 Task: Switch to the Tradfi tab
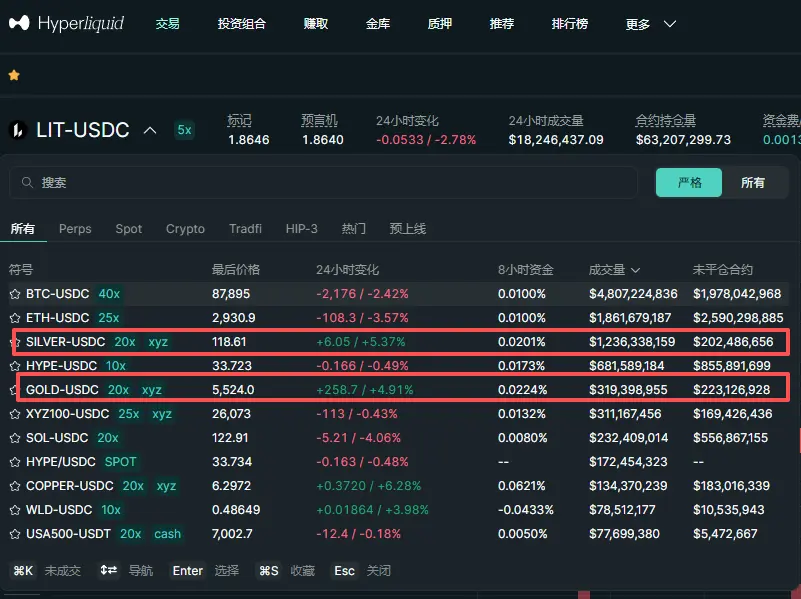point(245,229)
